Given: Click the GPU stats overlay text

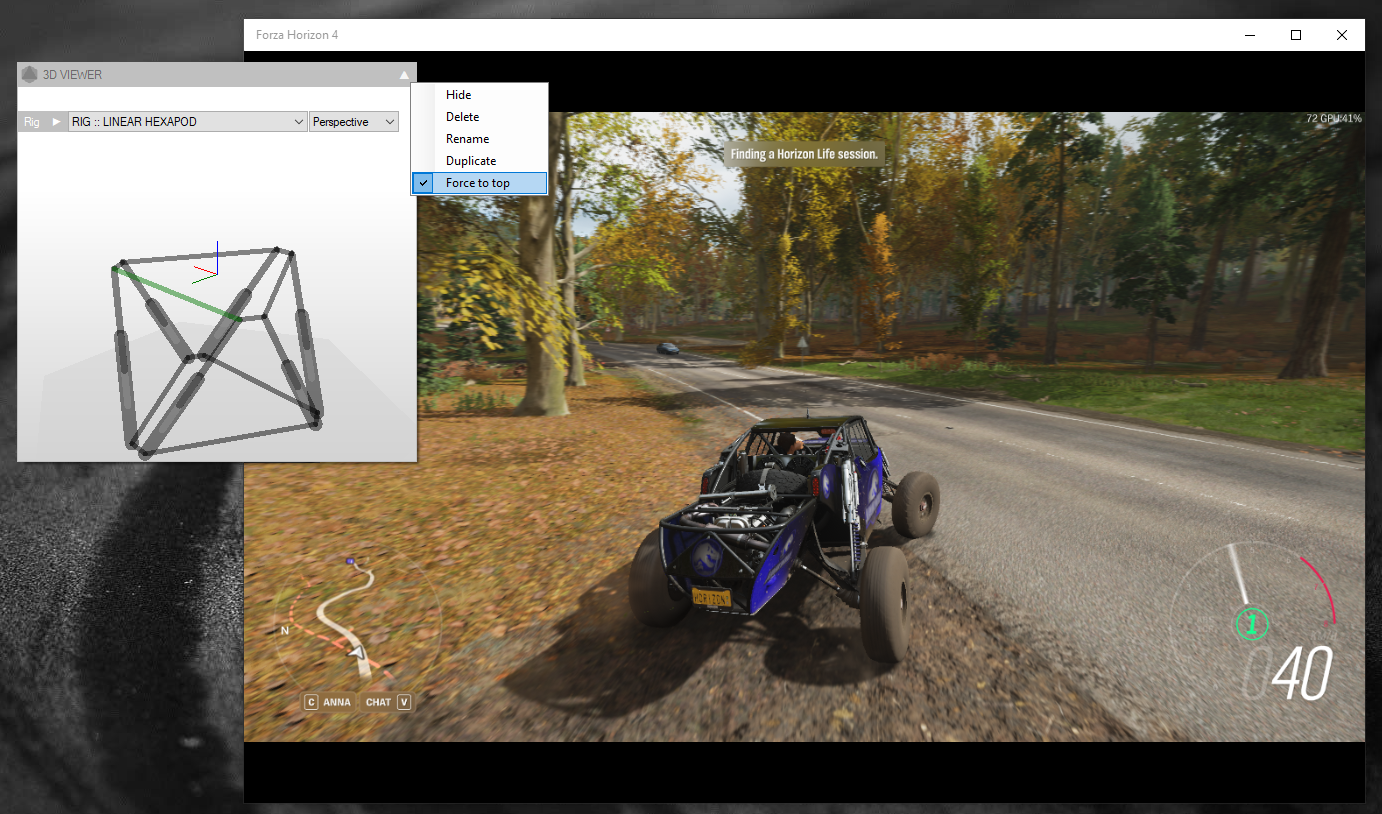Looking at the screenshot, I should tap(1333, 119).
